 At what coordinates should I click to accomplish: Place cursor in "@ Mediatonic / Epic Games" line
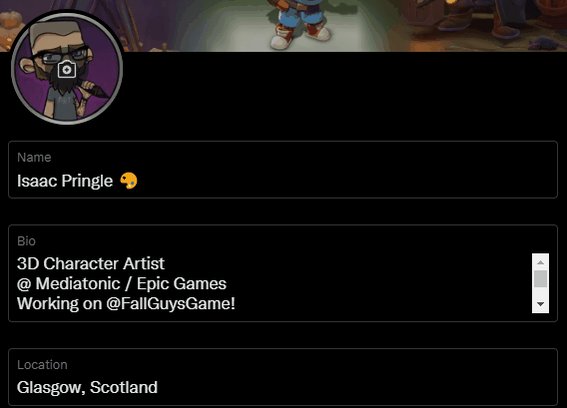tap(122, 284)
